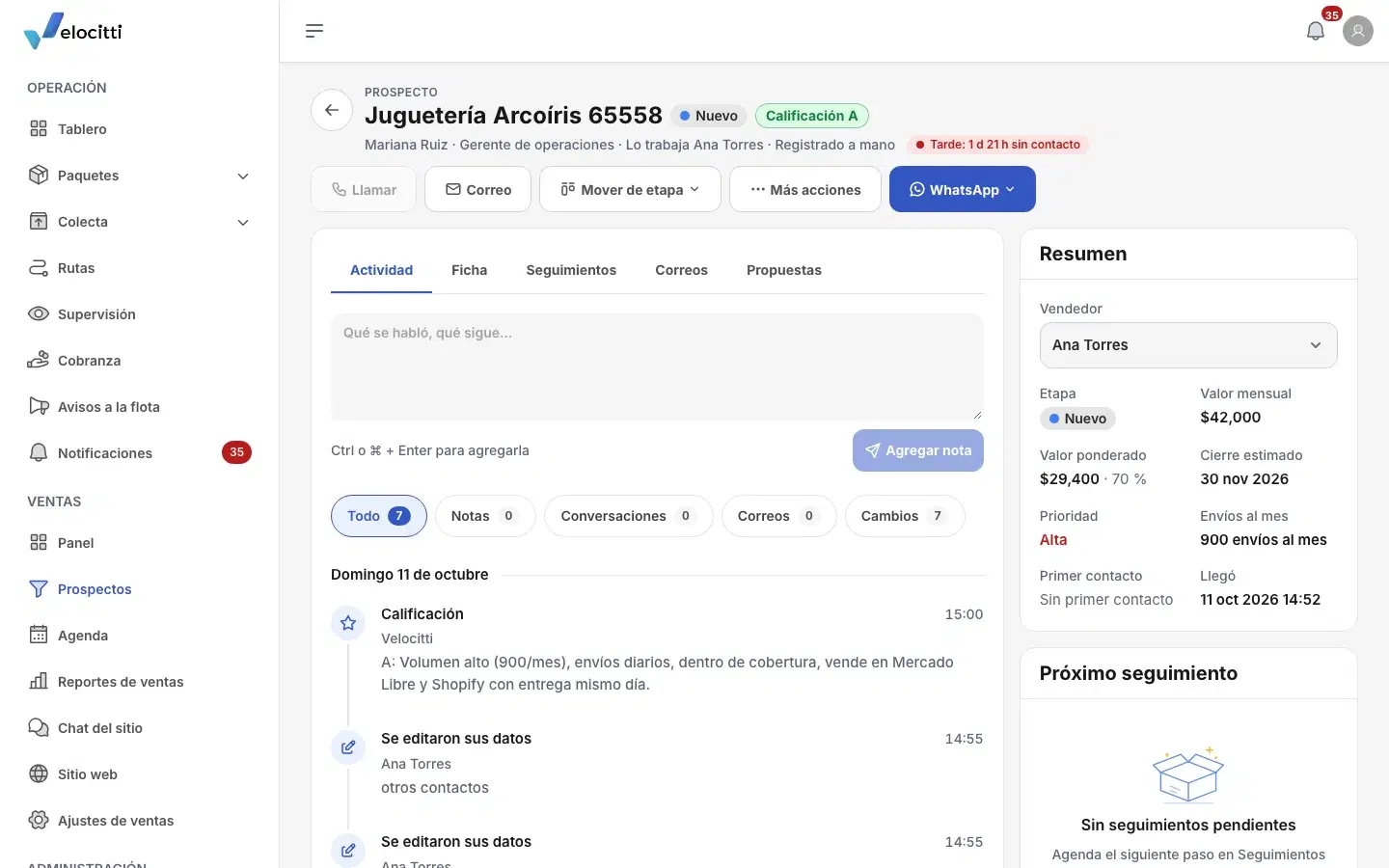
Task: Click the Agregar nota button
Action: [918, 450]
